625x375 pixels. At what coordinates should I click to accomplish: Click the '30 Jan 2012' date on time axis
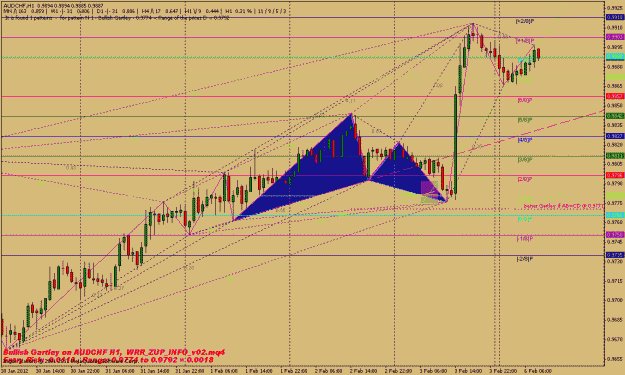coord(14,371)
